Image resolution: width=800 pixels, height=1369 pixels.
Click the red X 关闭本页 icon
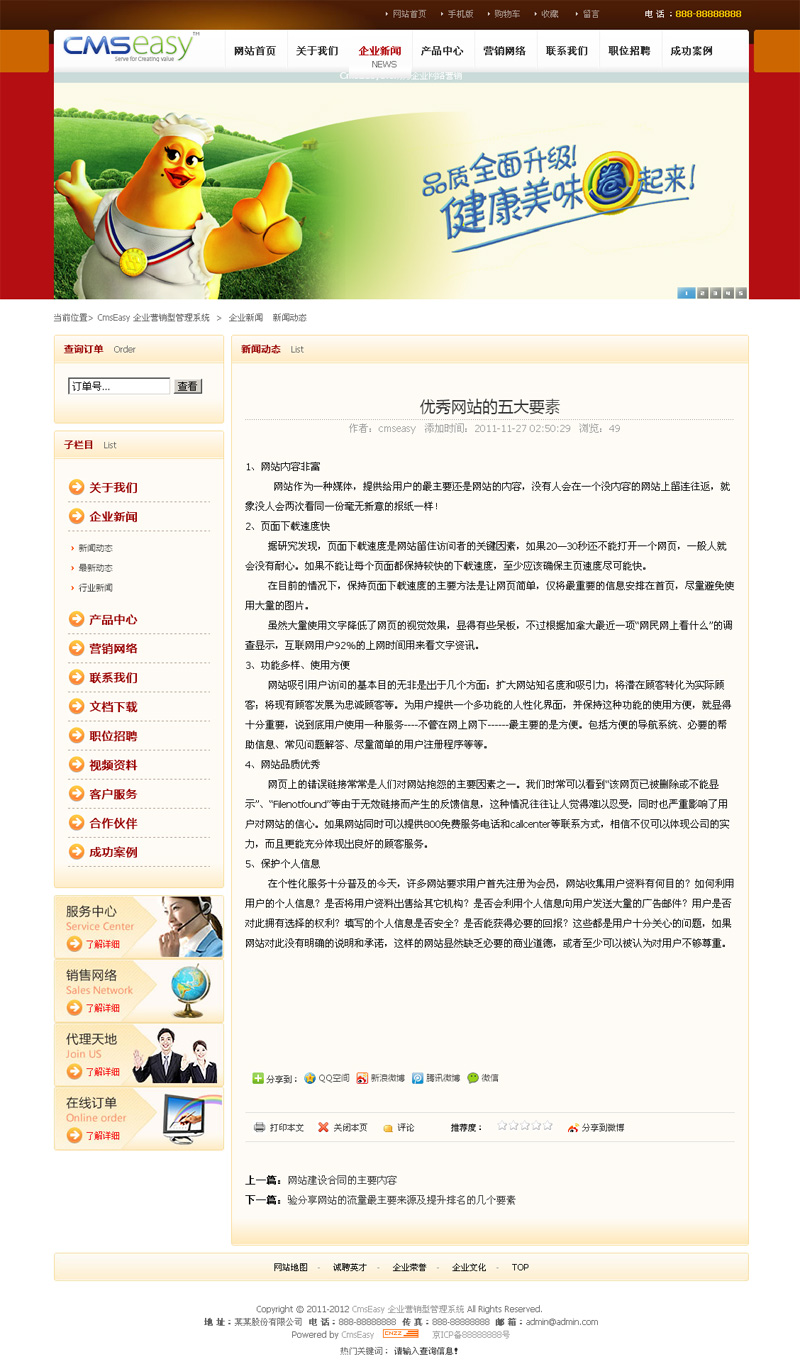(323, 1127)
